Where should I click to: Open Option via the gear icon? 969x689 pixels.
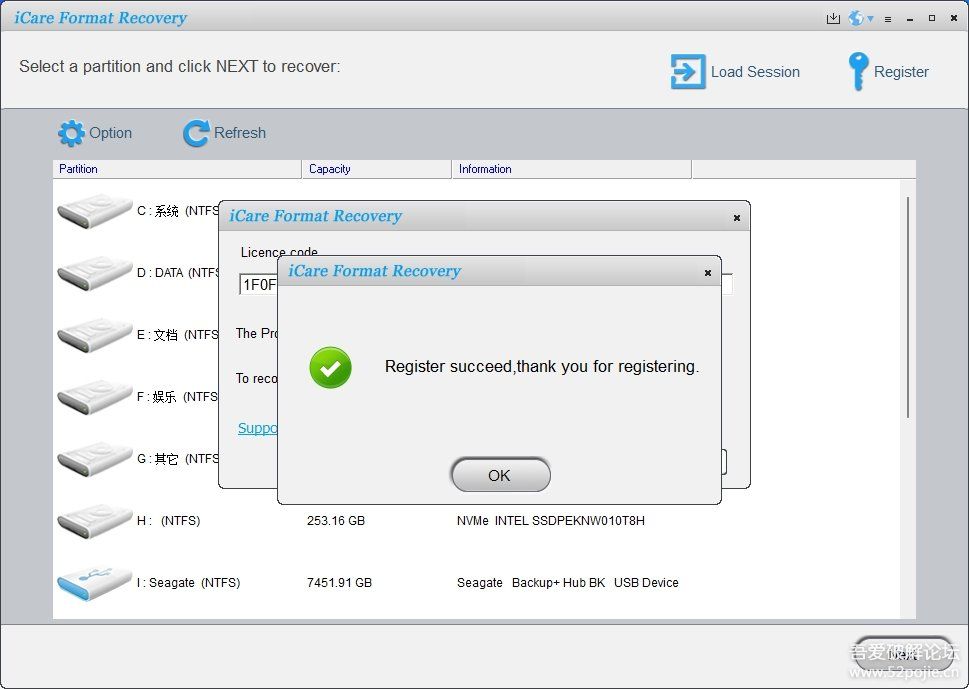point(71,133)
